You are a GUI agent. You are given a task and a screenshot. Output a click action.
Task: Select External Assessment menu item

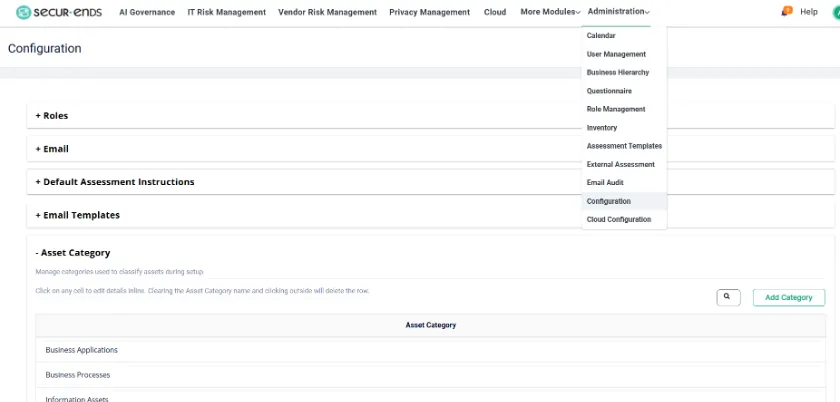(x=624, y=164)
